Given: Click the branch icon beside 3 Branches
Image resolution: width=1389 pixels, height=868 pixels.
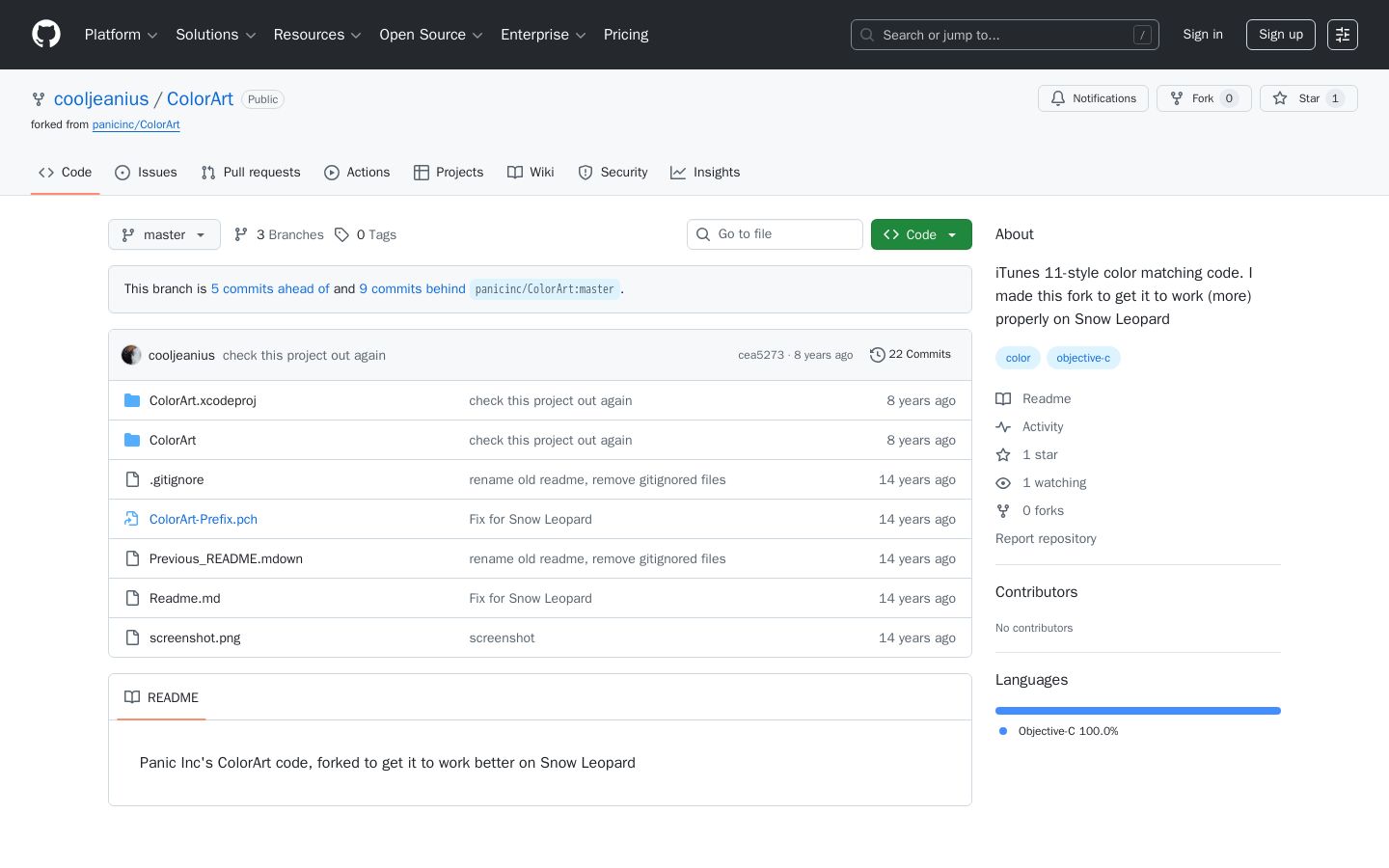Looking at the screenshot, I should coord(241,234).
